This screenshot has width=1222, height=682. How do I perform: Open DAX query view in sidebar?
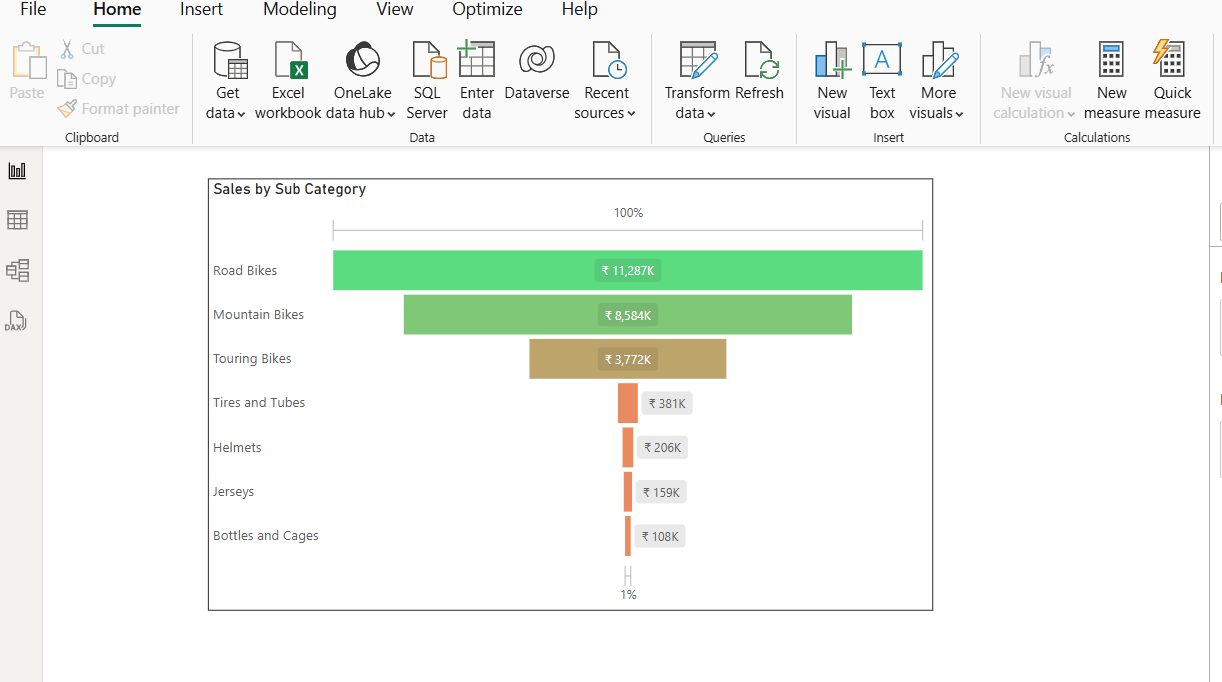tap(16, 320)
